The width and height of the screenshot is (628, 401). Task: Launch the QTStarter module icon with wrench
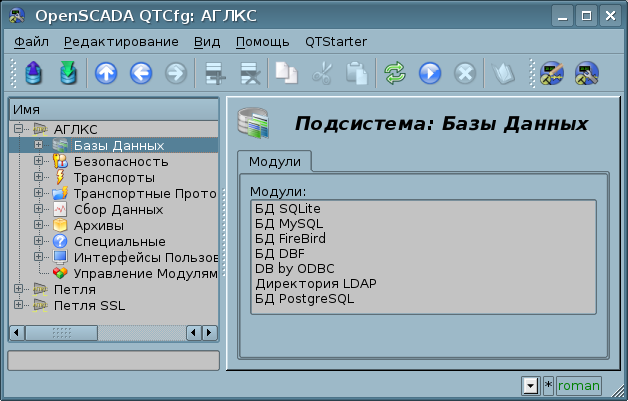(587, 73)
